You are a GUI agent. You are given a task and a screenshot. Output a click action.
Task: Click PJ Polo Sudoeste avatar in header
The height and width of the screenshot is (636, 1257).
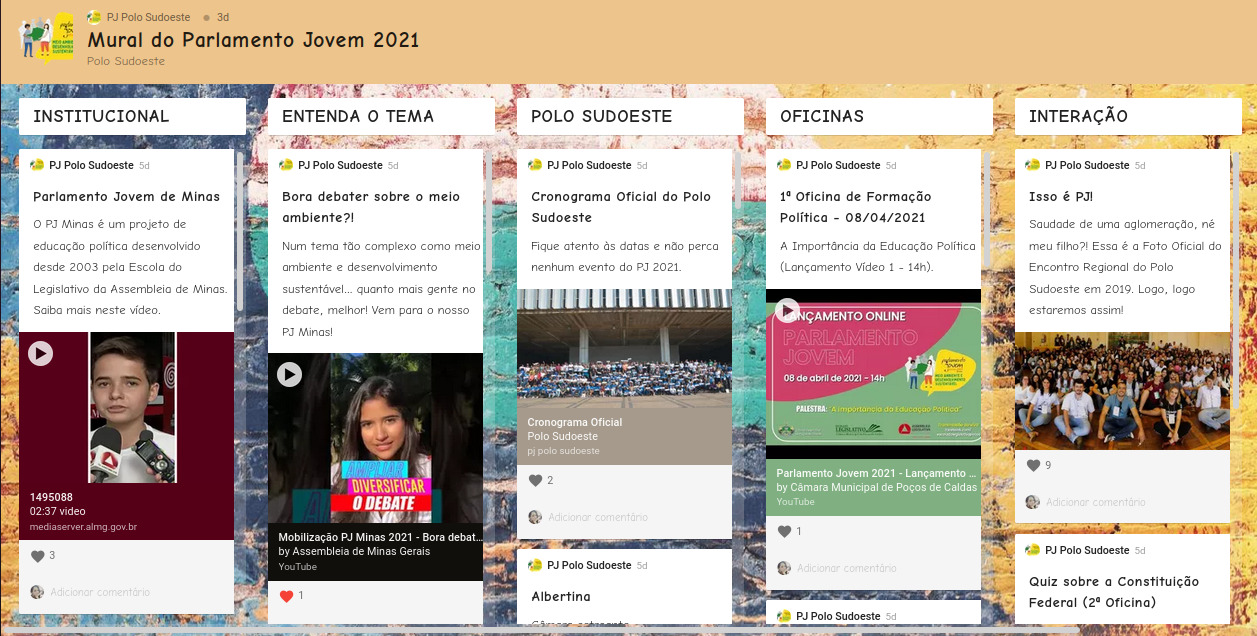pos(94,17)
